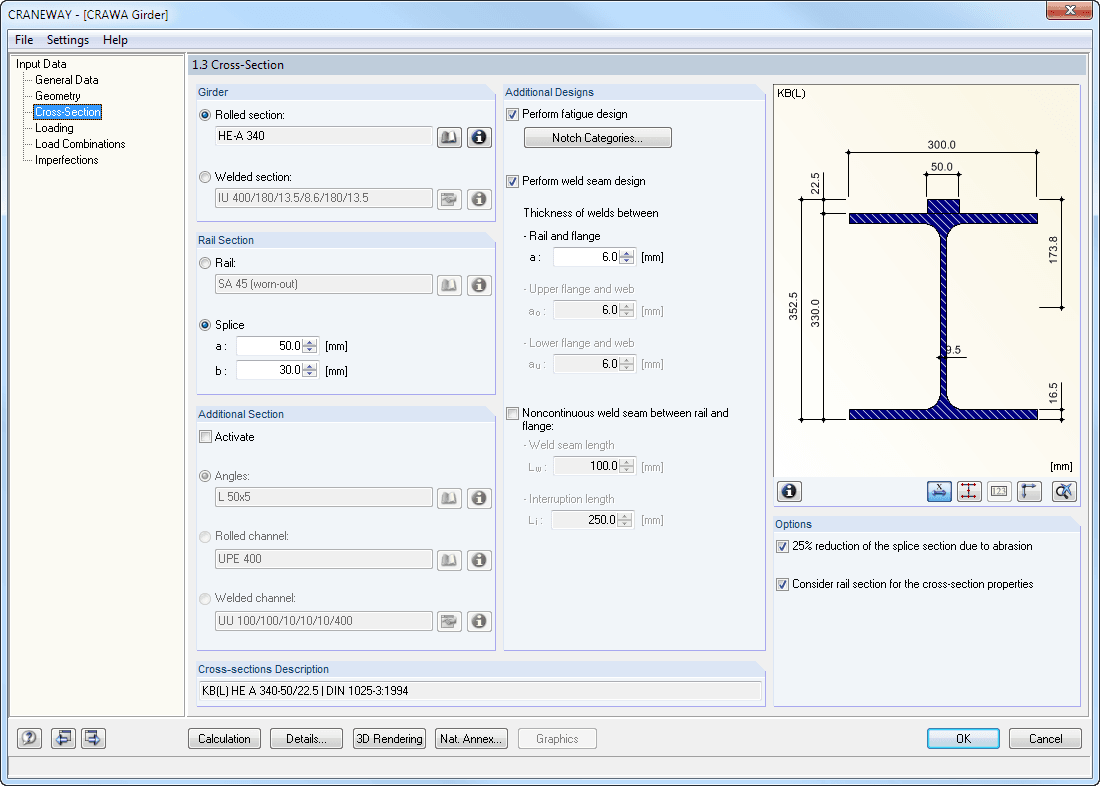The image size is (1100, 786).
Task: Click info icon under cross-section preview
Action: [x=789, y=491]
